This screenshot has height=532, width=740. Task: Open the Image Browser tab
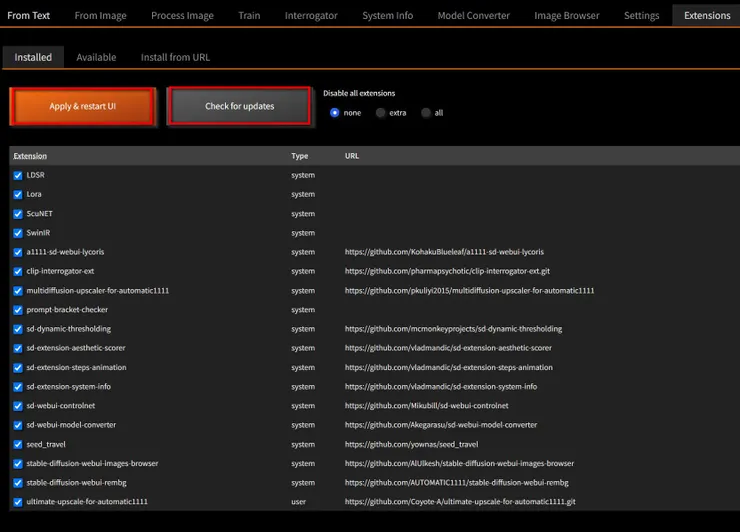[567, 16]
